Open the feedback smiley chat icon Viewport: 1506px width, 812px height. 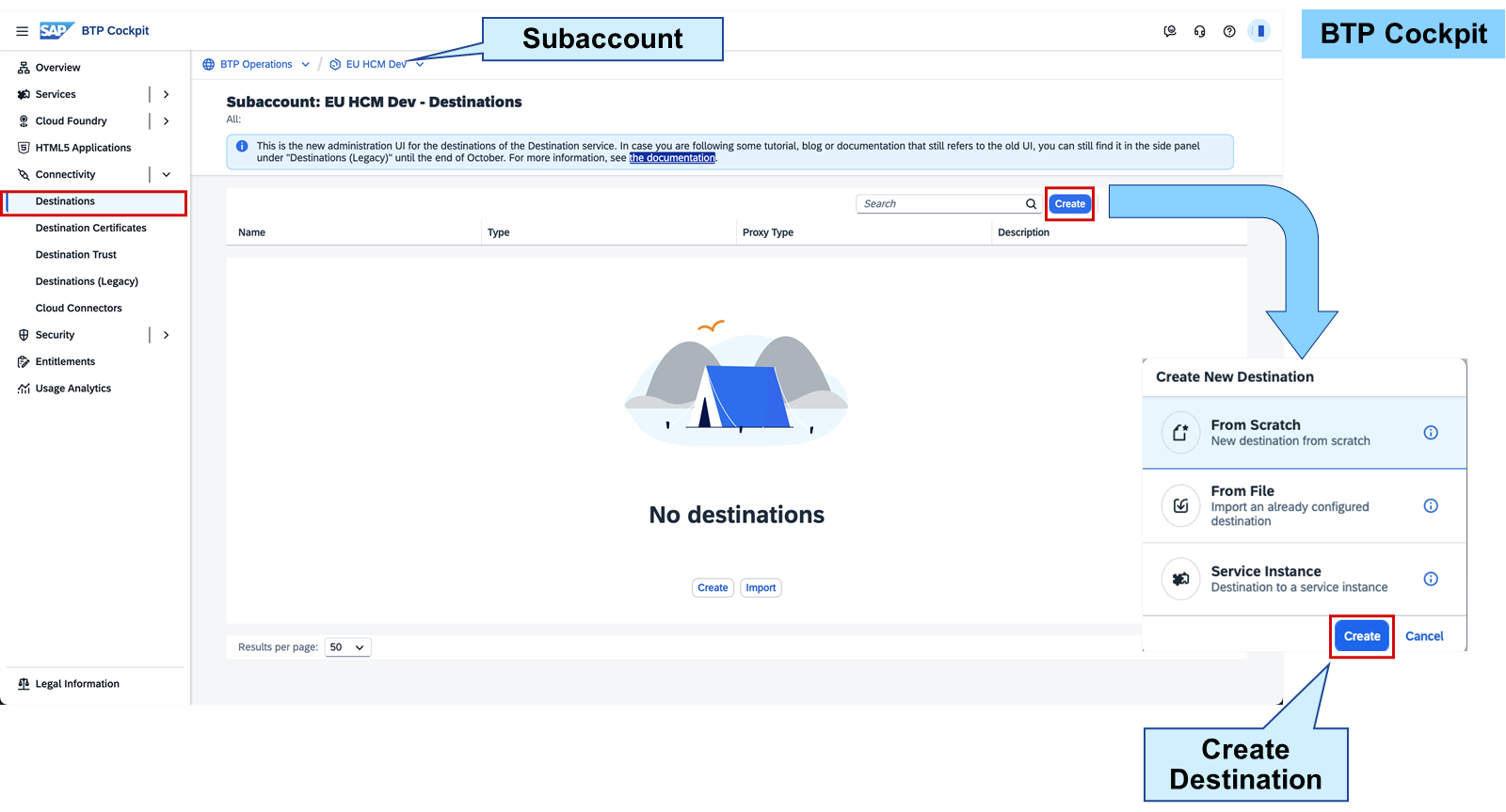click(1170, 31)
